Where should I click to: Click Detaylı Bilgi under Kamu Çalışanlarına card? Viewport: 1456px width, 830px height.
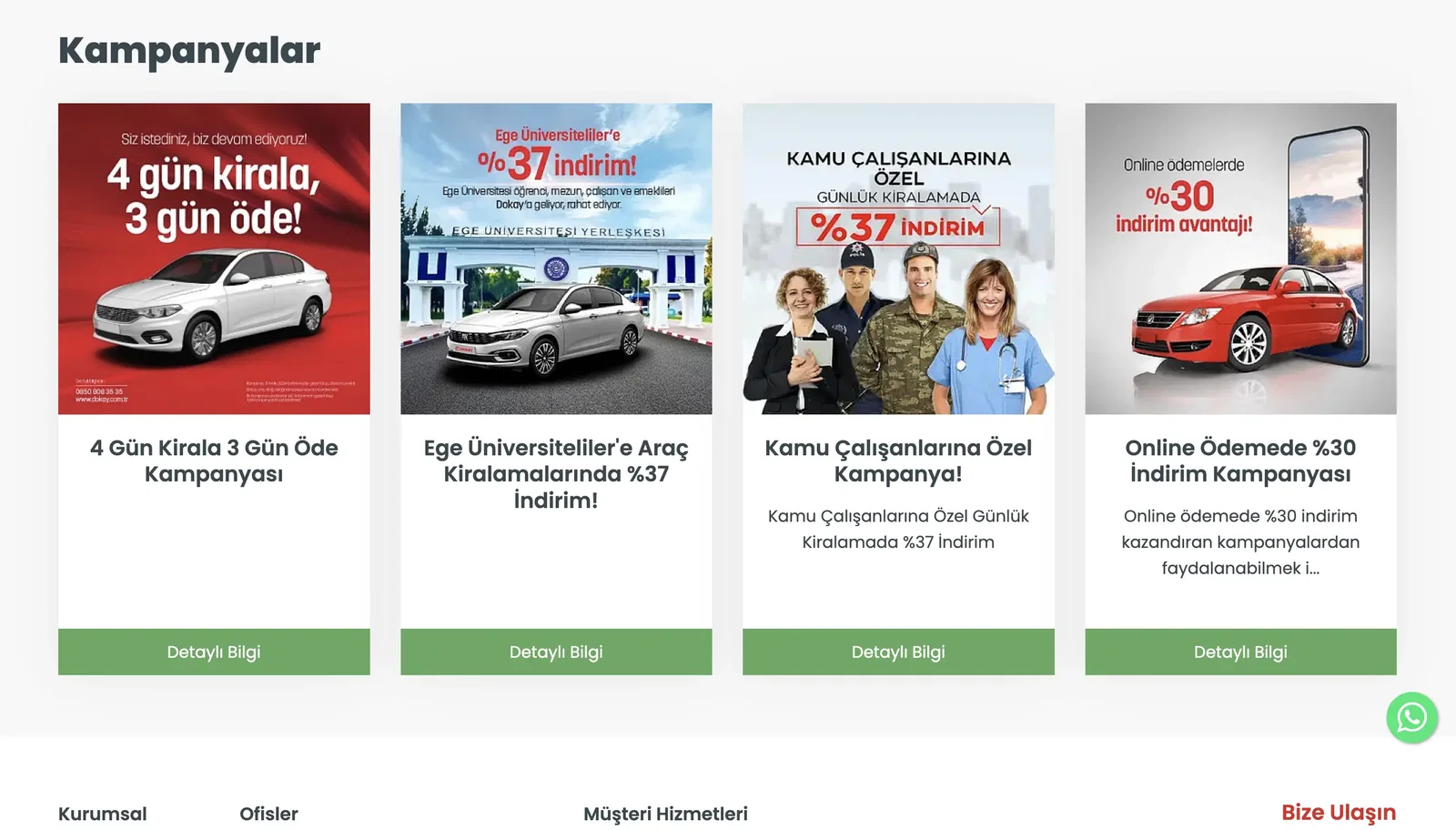(x=898, y=652)
